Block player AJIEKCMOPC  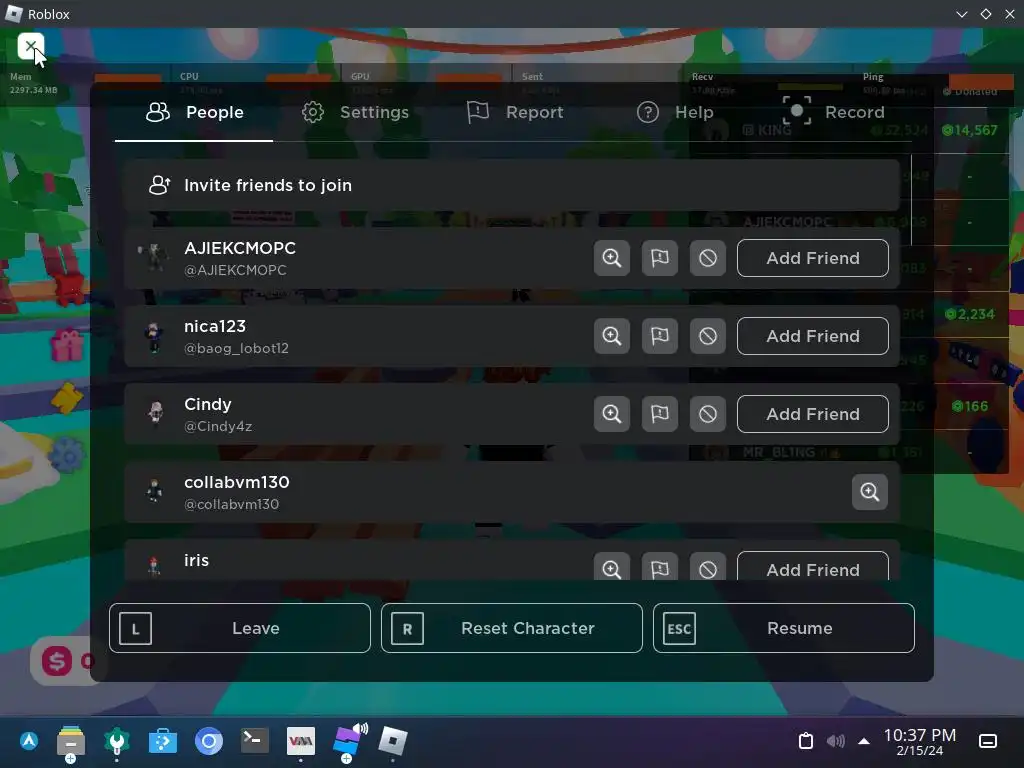tap(708, 258)
